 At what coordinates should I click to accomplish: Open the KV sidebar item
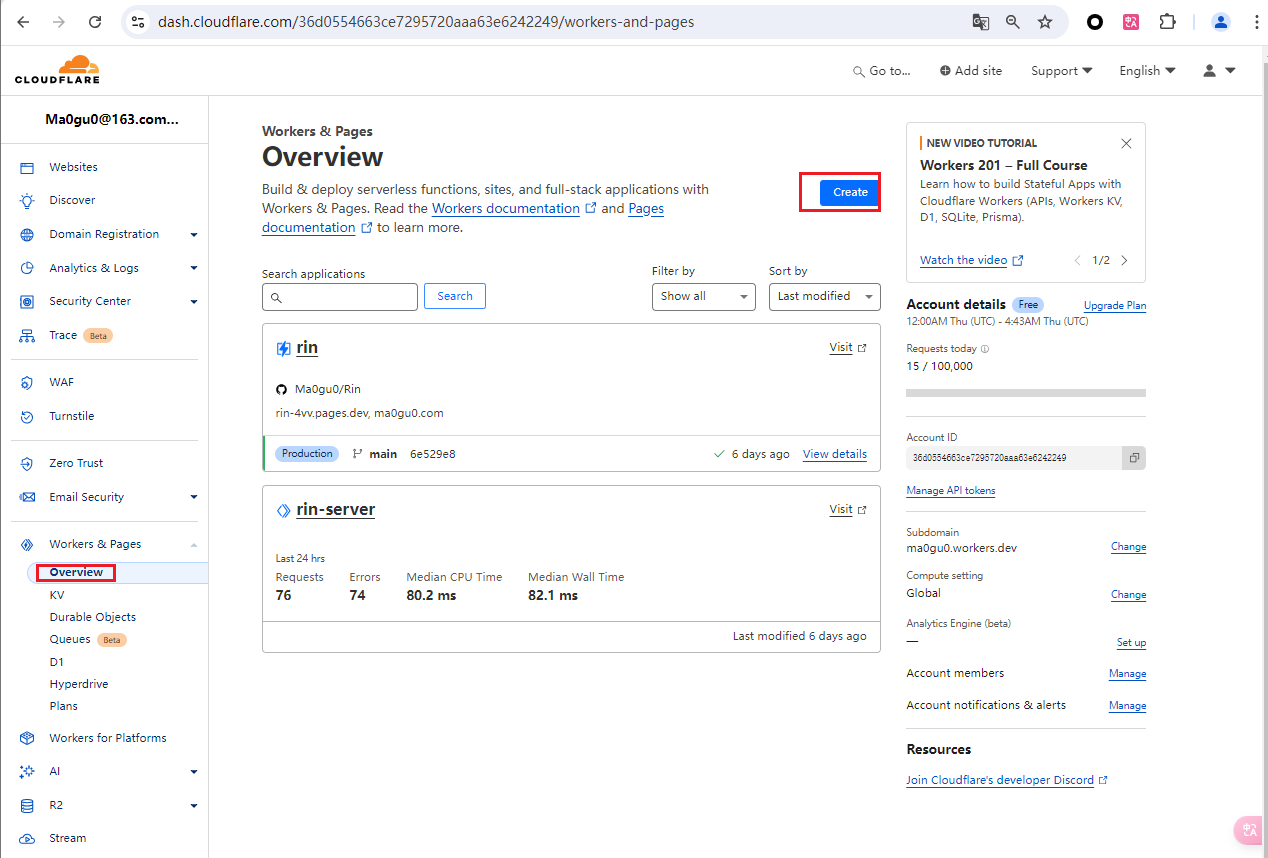tap(57, 595)
